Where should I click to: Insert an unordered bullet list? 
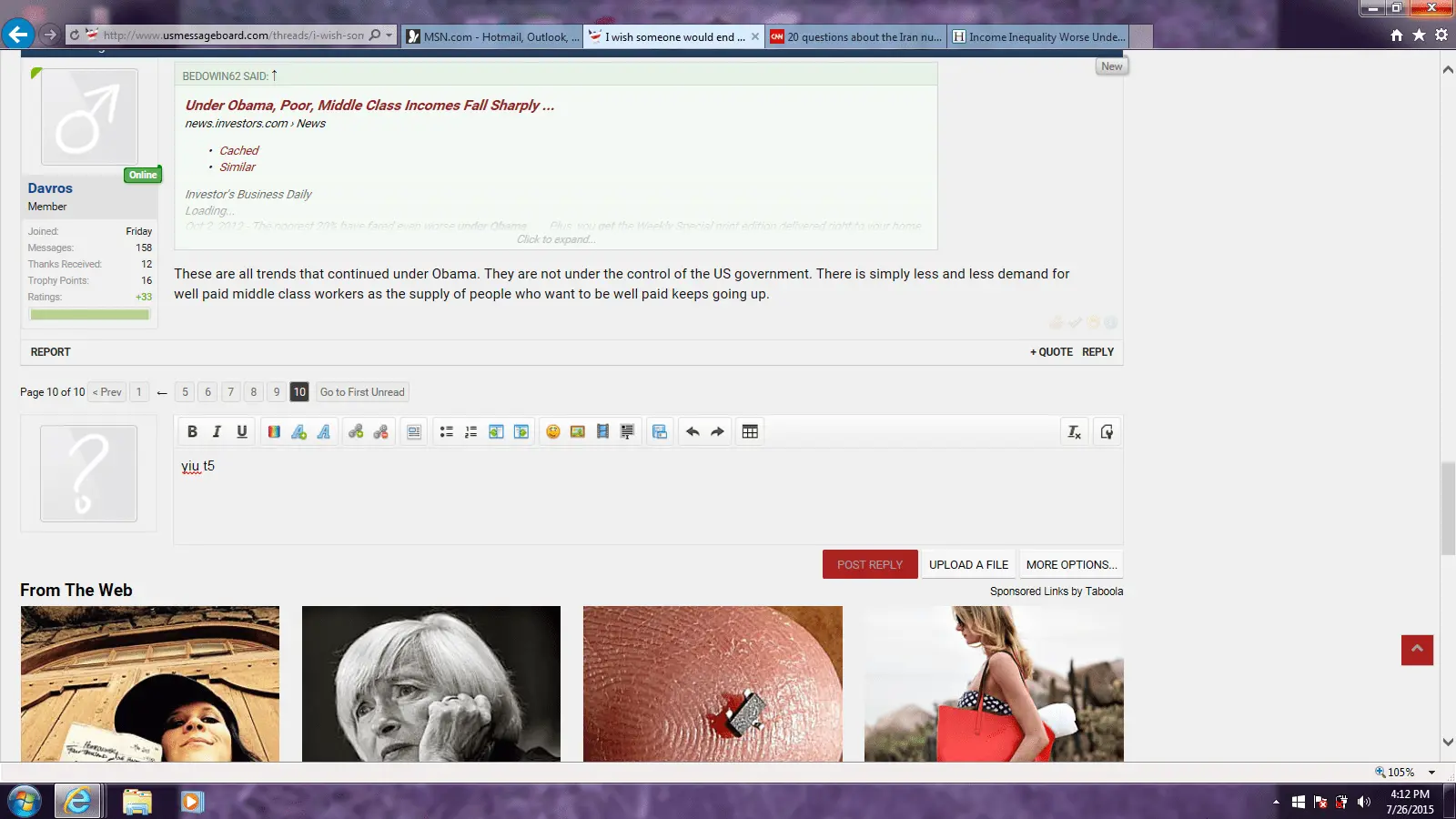(446, 431)
